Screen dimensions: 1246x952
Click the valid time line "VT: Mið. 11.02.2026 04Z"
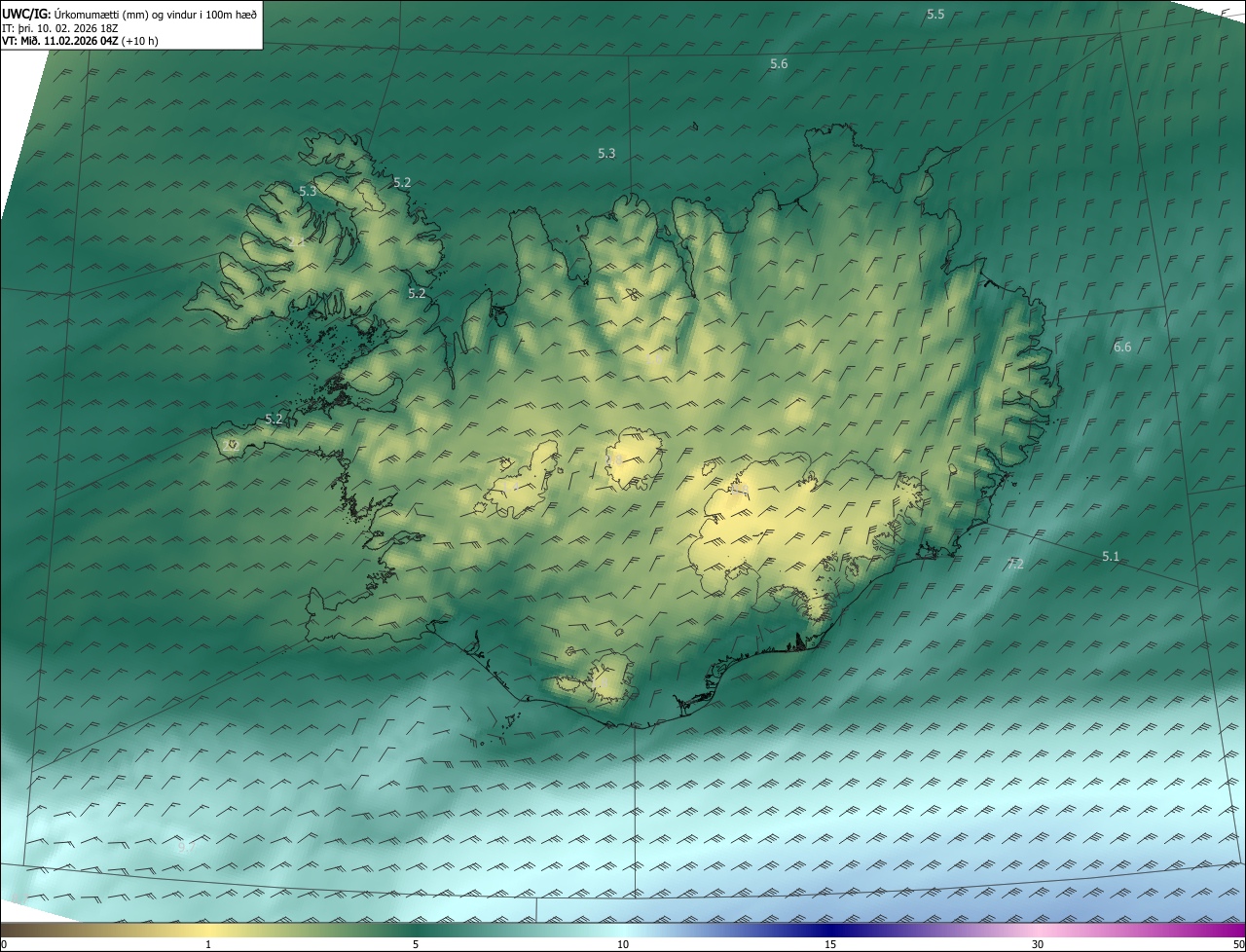pos(60,42)
